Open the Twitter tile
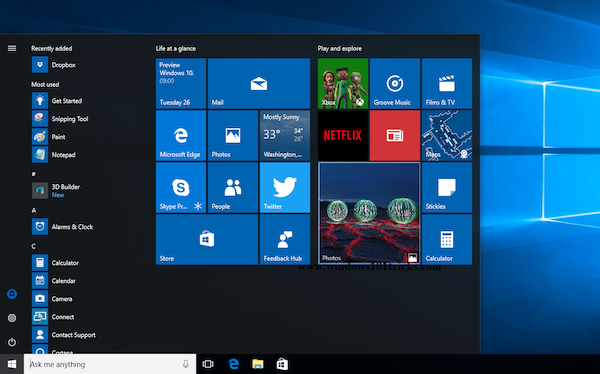Image resolution: width=600 pixels, height=374 pixels. pos(285,188)
